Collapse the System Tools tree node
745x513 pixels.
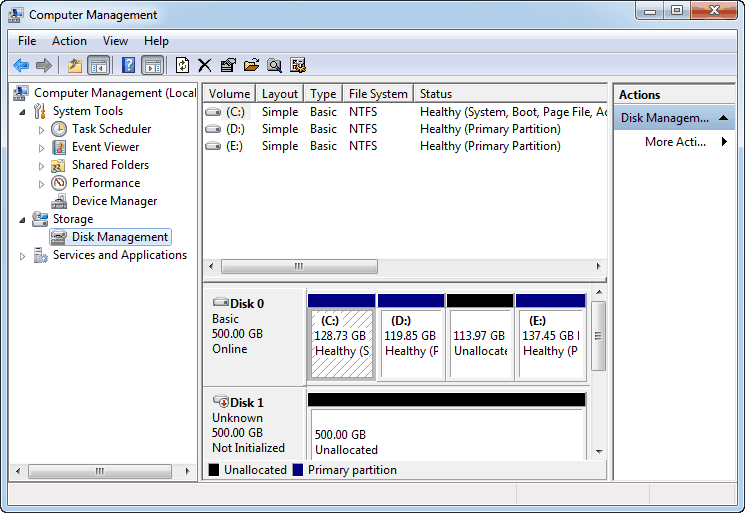(22, 112)
